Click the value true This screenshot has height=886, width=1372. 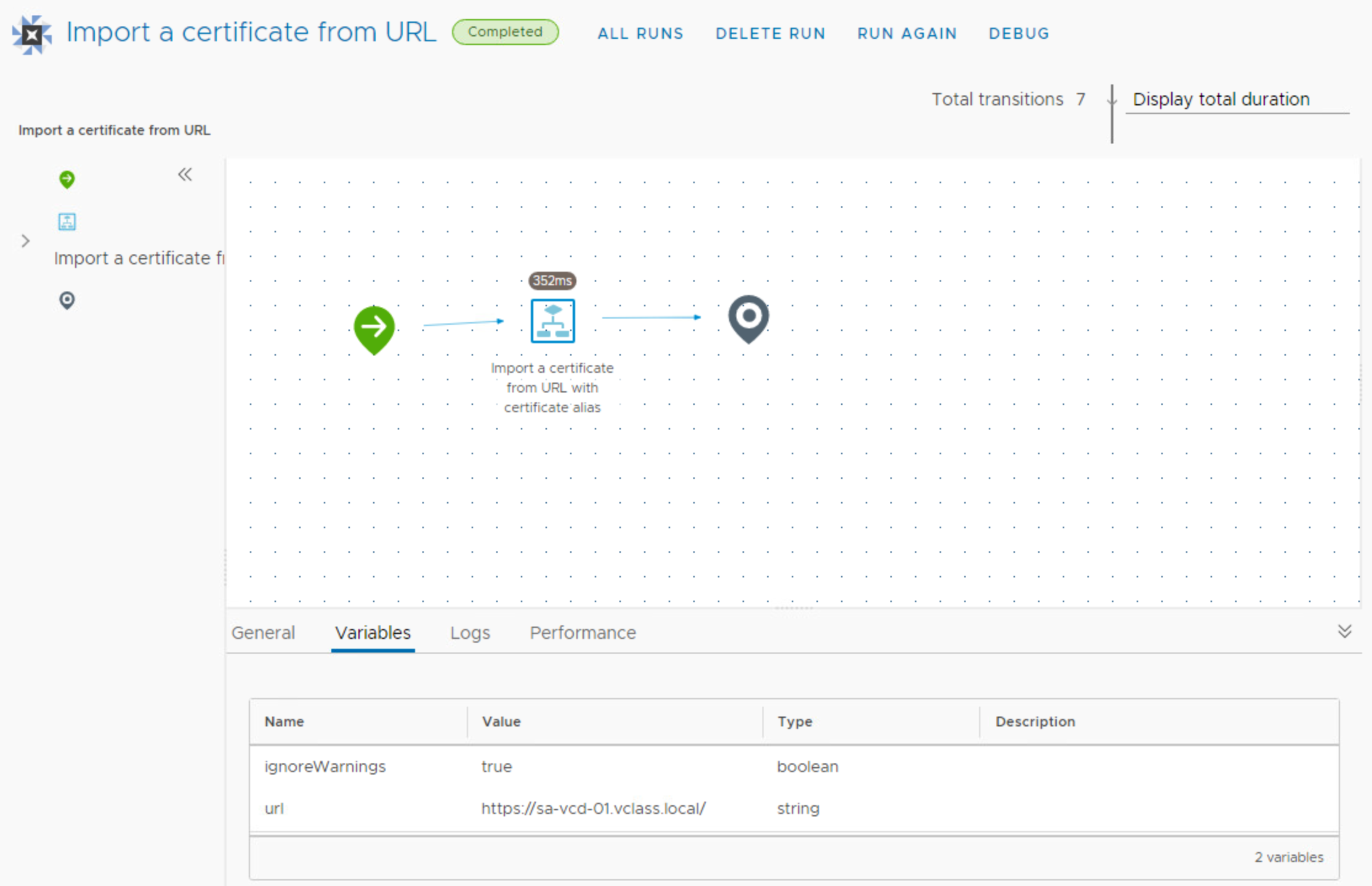(497, 766)
